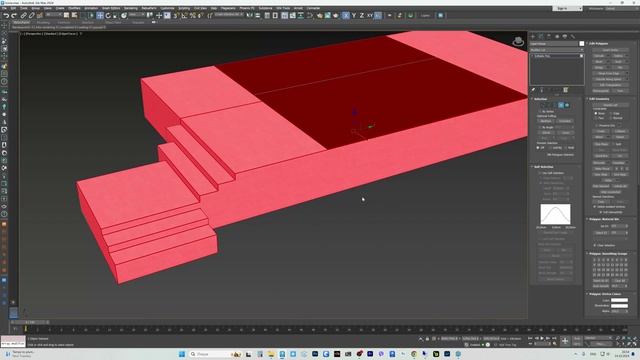
Task: Open the Create command panel tab
Action: pyautogui.click(x=533, y=36)
